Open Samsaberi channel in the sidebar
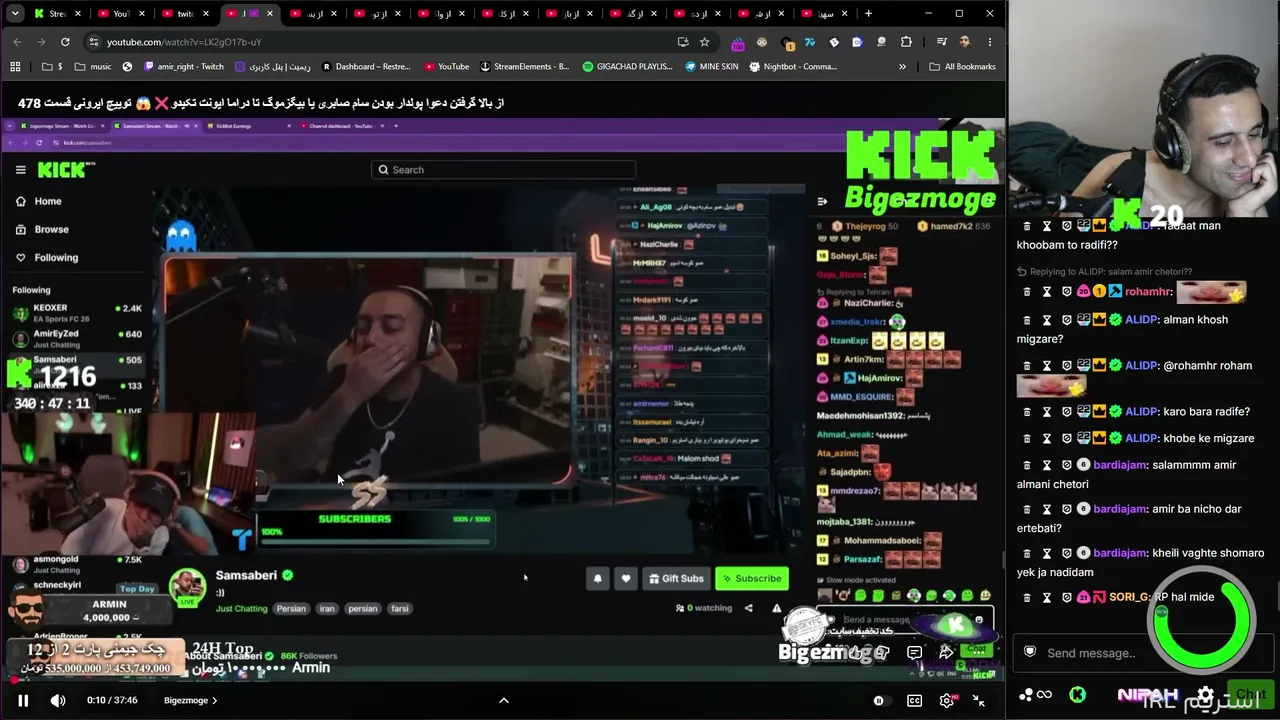The image size is (1280, 720). (78, 362)
